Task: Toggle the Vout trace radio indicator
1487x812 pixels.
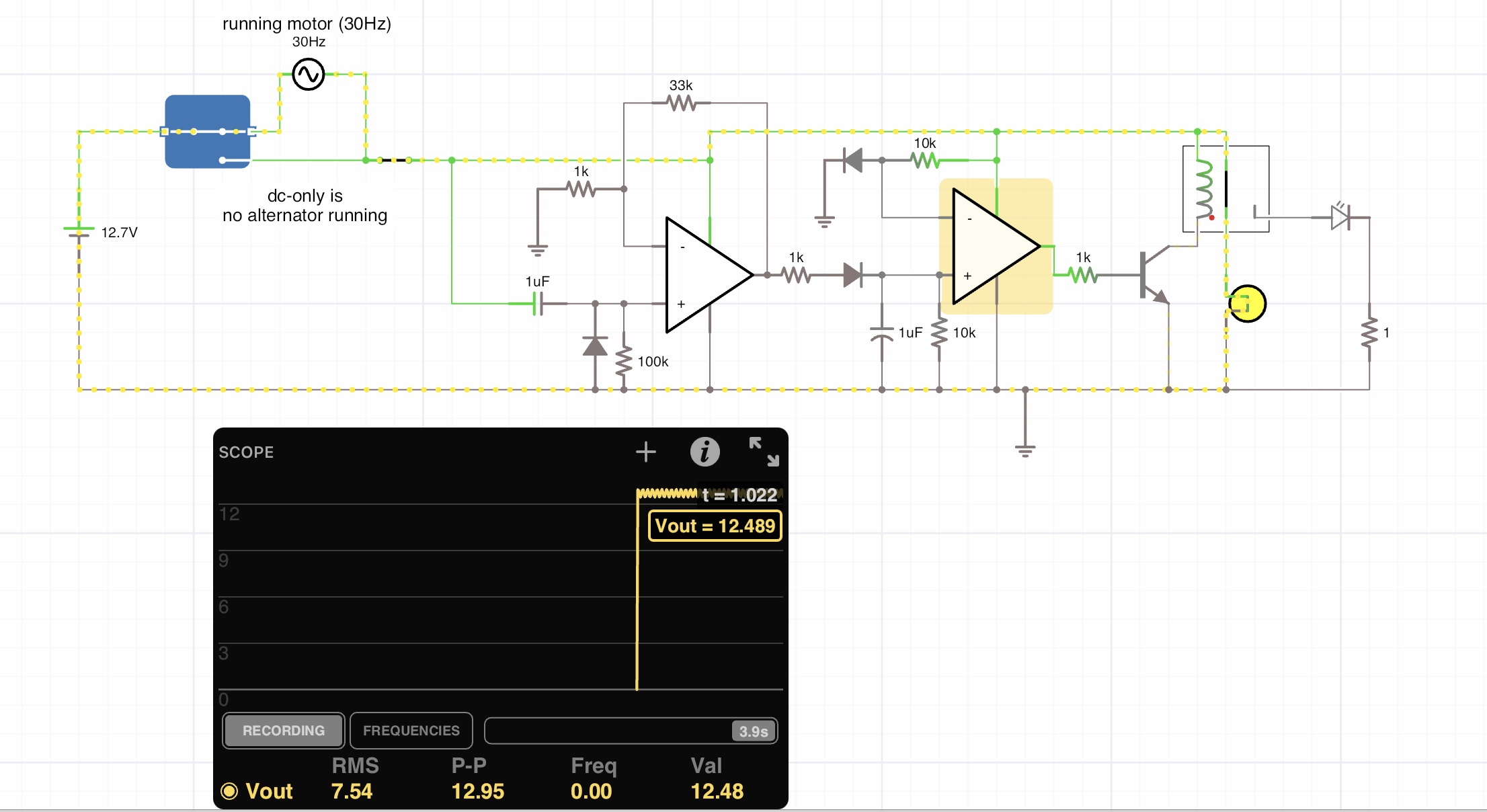Action: coord(229,791)
